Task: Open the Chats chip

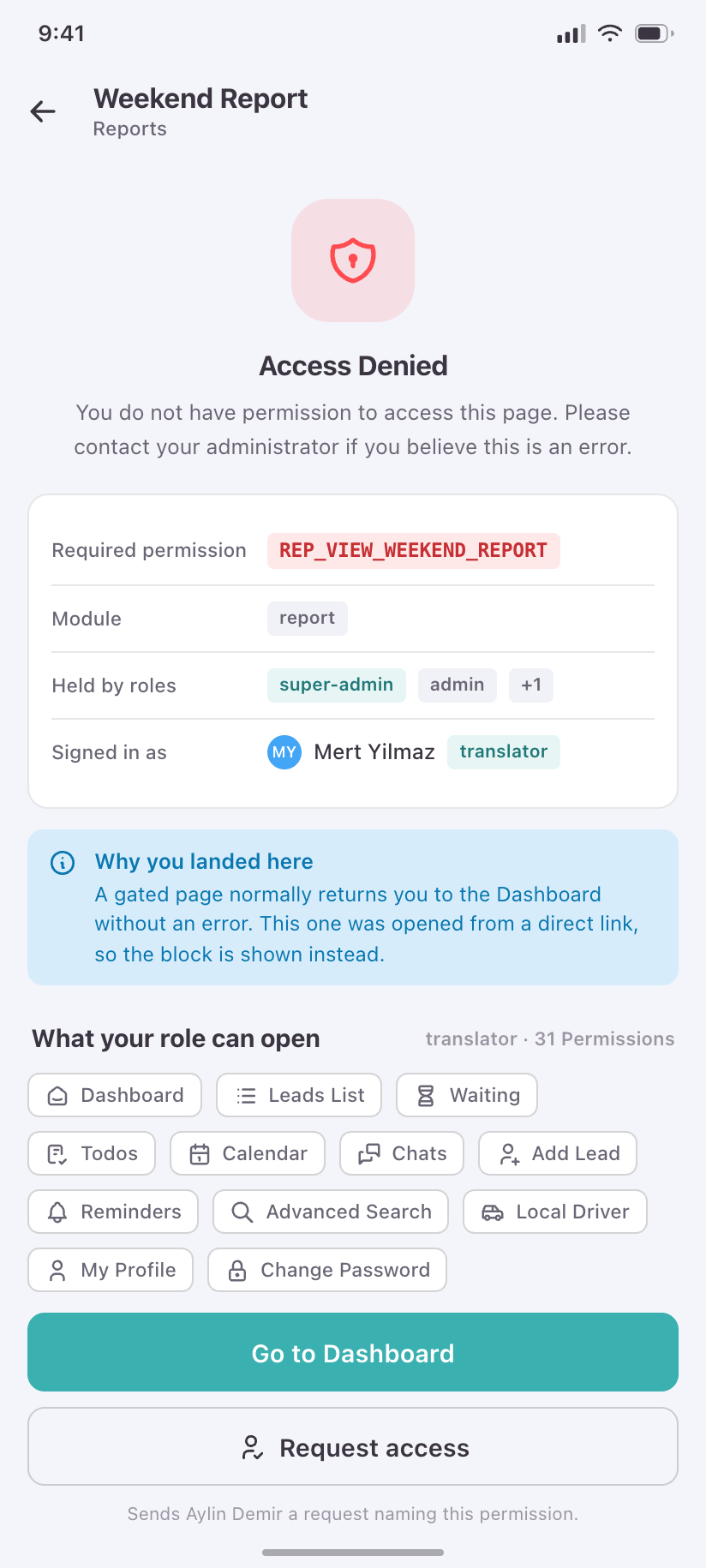Action: coord(402,1153)
